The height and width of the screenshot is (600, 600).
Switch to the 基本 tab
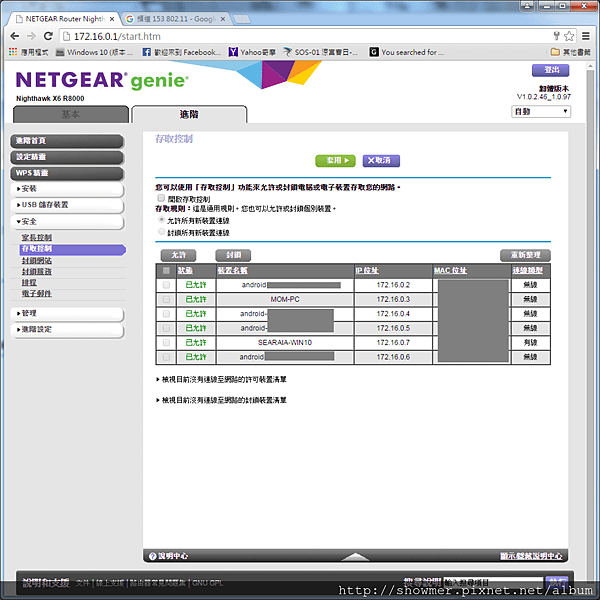[x=71, y=114]
